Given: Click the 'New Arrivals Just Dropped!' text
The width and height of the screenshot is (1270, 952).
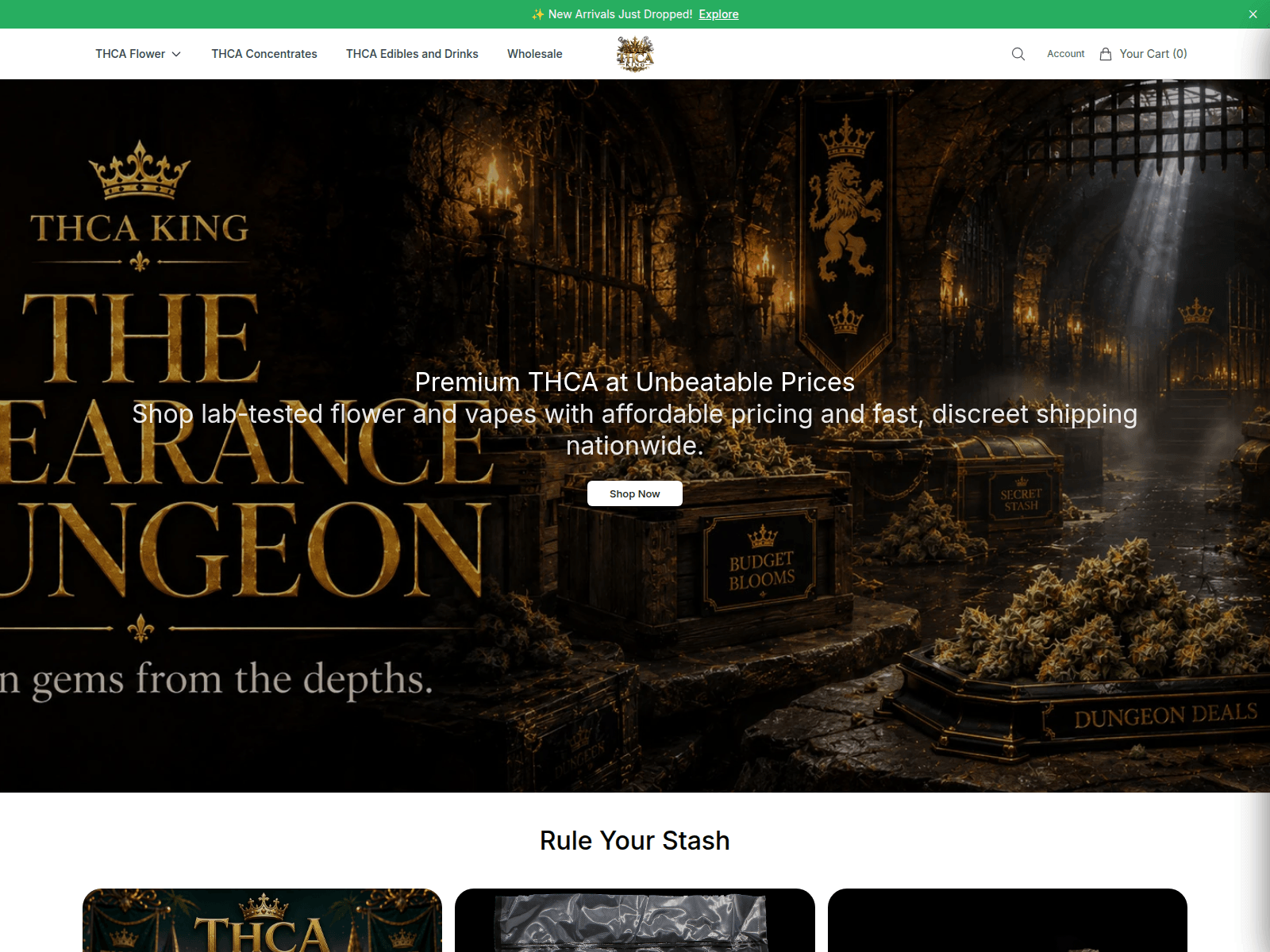Looking at the screenshot, I should (620, 14).
